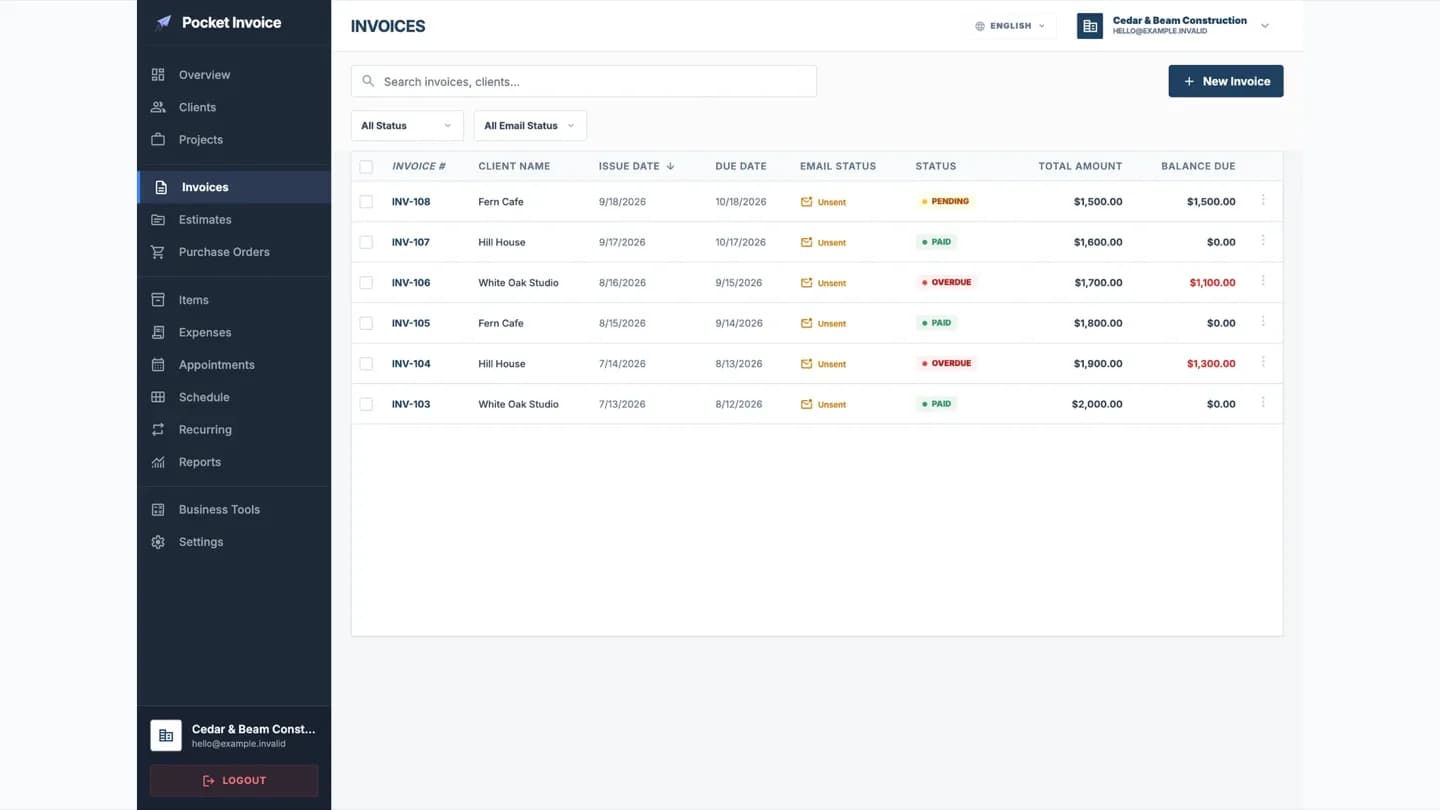Open the row actions menu for INV-108
Viewport: 1440px width, 810px height.
coord(1263,201)
